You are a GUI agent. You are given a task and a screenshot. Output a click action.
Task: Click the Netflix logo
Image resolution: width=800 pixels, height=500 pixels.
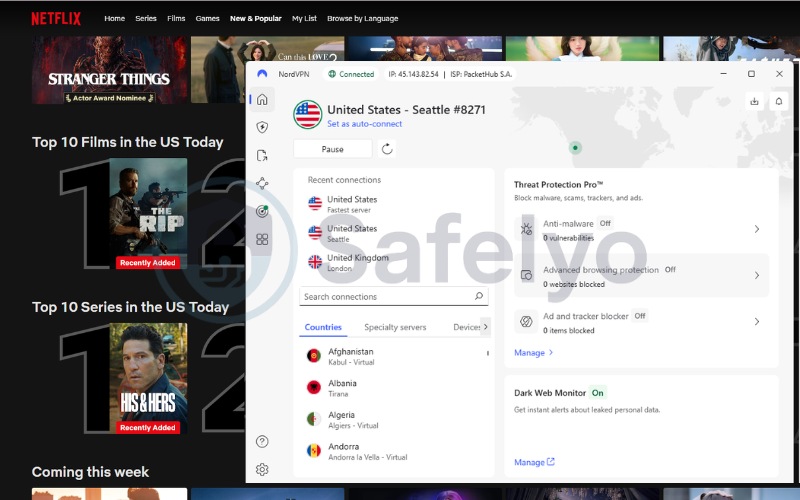tap(56, 18)
